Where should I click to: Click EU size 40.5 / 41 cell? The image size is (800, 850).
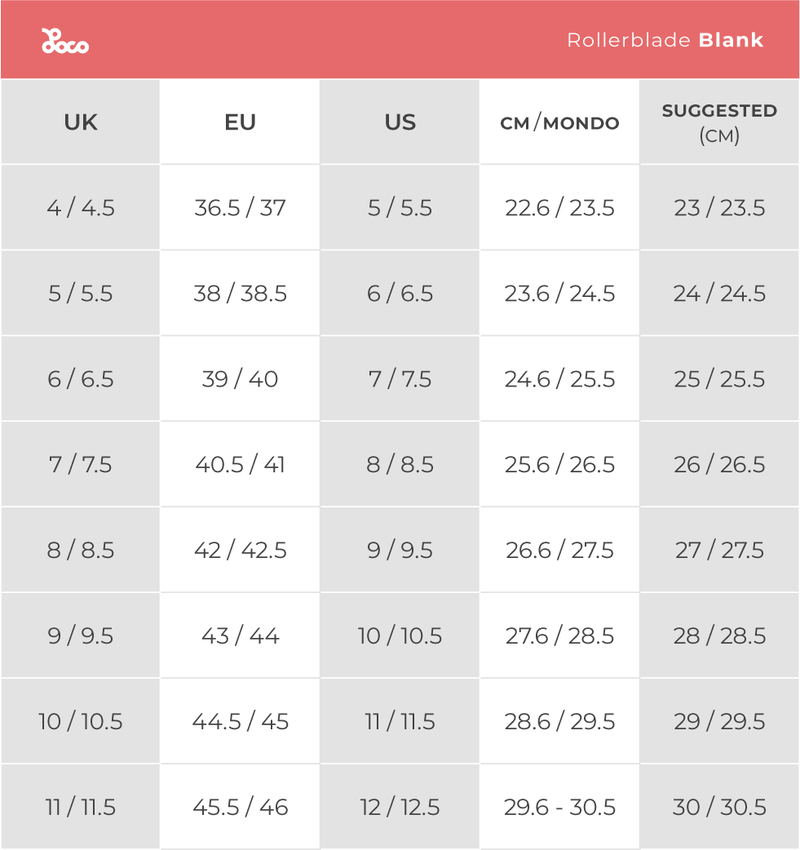point(240,465)
